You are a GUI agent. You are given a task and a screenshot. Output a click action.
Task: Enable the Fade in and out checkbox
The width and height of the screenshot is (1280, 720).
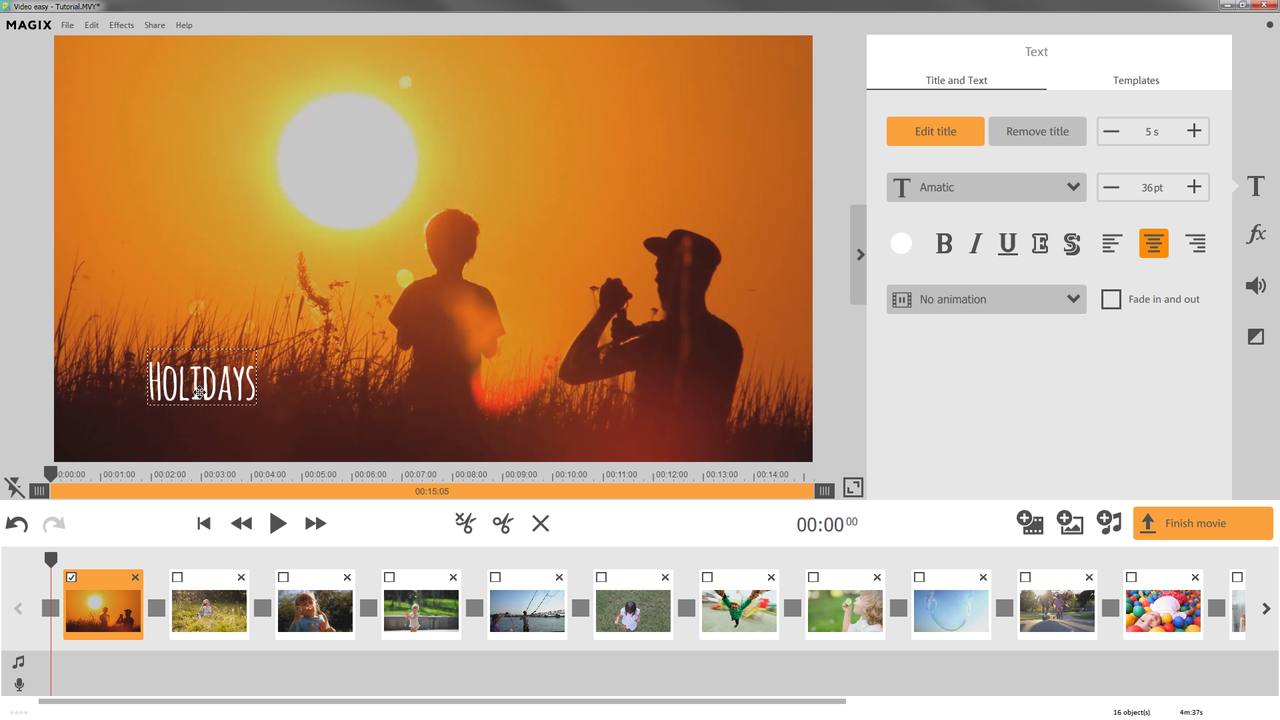(x=1111, y=299)
